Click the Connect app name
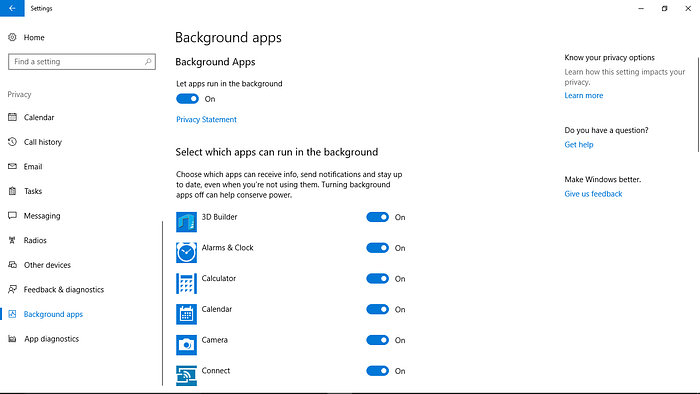Image resolution: width=700 pixels, height=394 pixels. pyautogui.click(x=216, y=371)
